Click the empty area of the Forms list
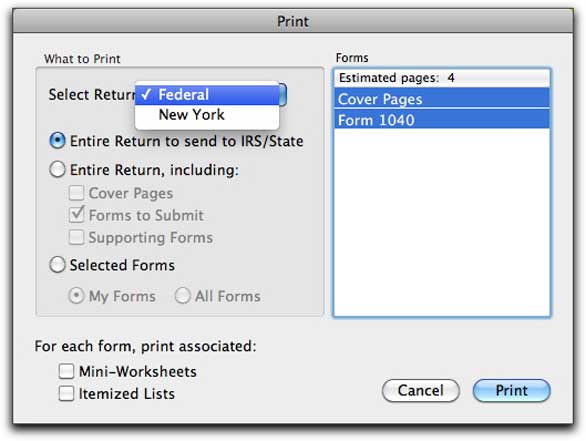This screenshot has width=586, height=441. coord(442,222)
